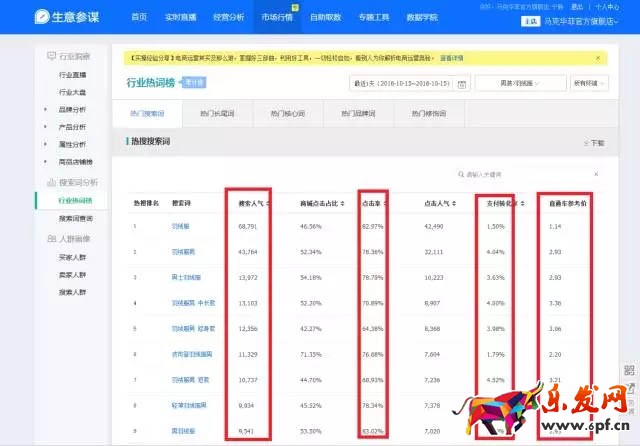This screenshot has width=640, height=446.
Task: Open the 男装>羽绒服 category dropdown
Action: click(520, 83)
